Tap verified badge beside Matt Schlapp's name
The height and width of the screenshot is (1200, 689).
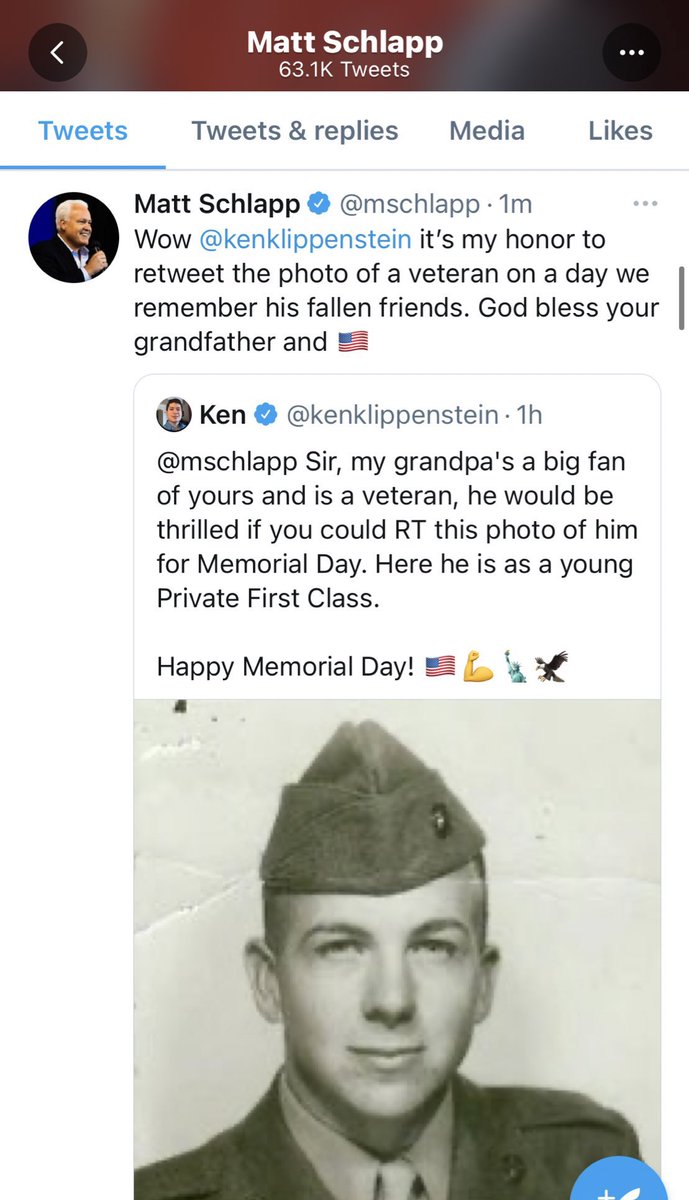(x=319, y=205)
